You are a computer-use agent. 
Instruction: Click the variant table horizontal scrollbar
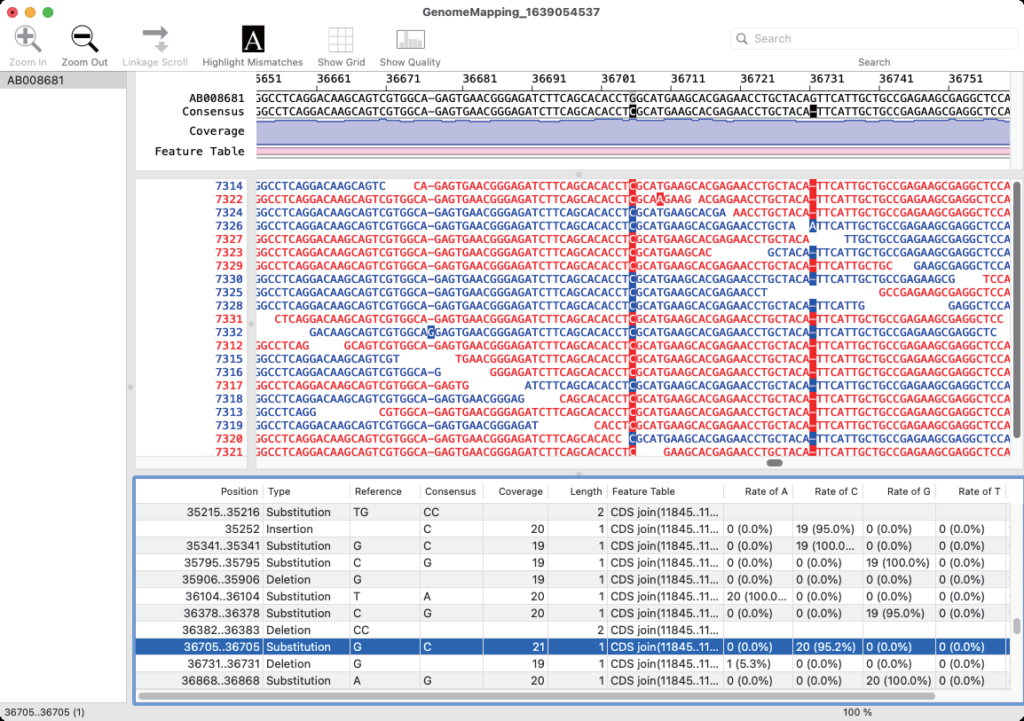(537, 696)
